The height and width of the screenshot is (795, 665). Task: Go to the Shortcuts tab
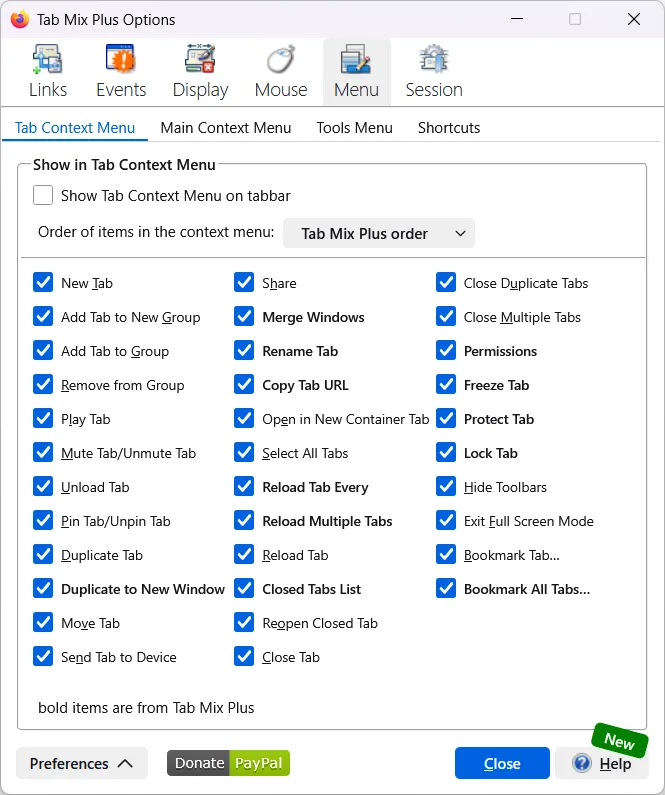449,128
